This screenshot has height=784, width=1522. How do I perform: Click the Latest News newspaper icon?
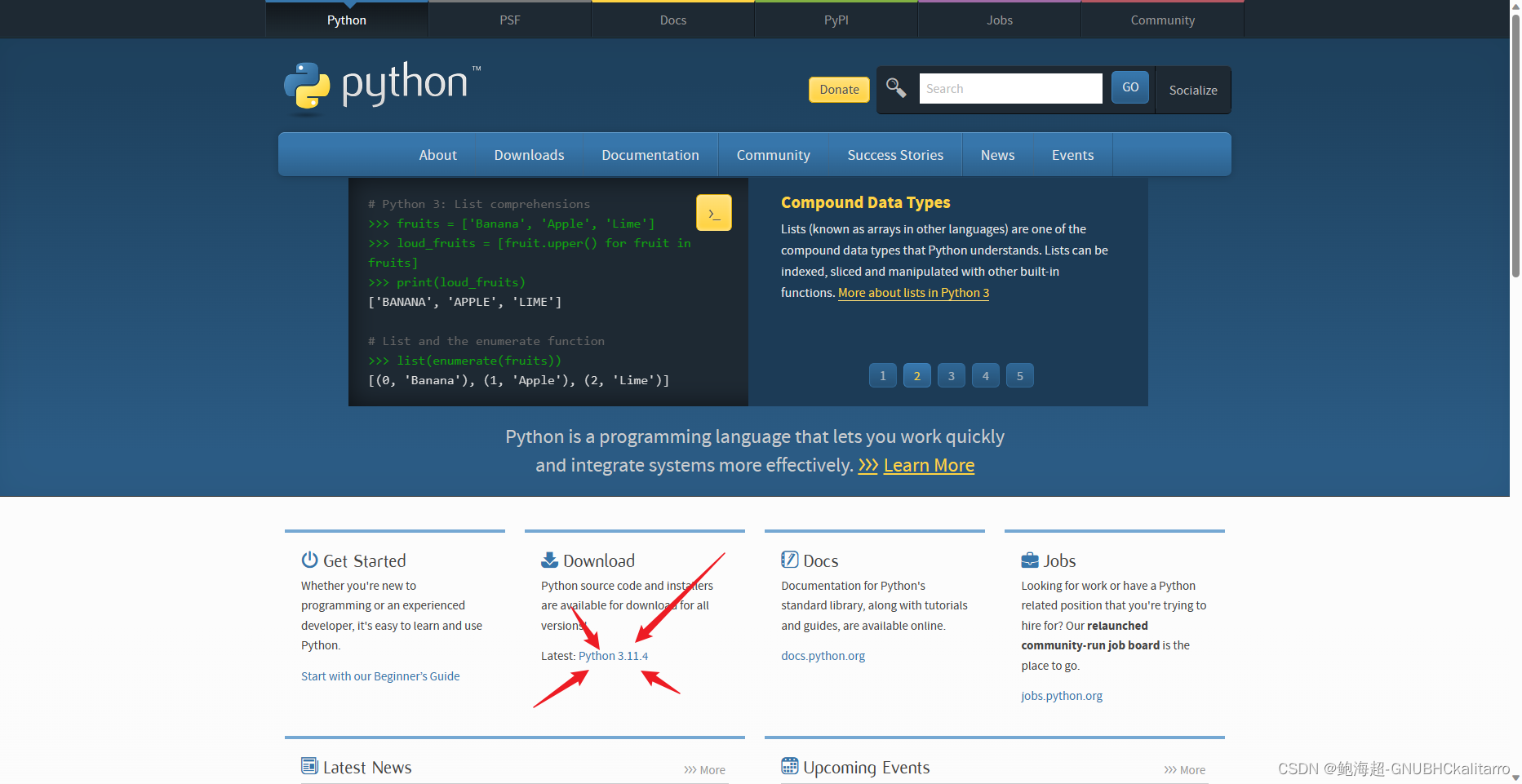point(309,766)
